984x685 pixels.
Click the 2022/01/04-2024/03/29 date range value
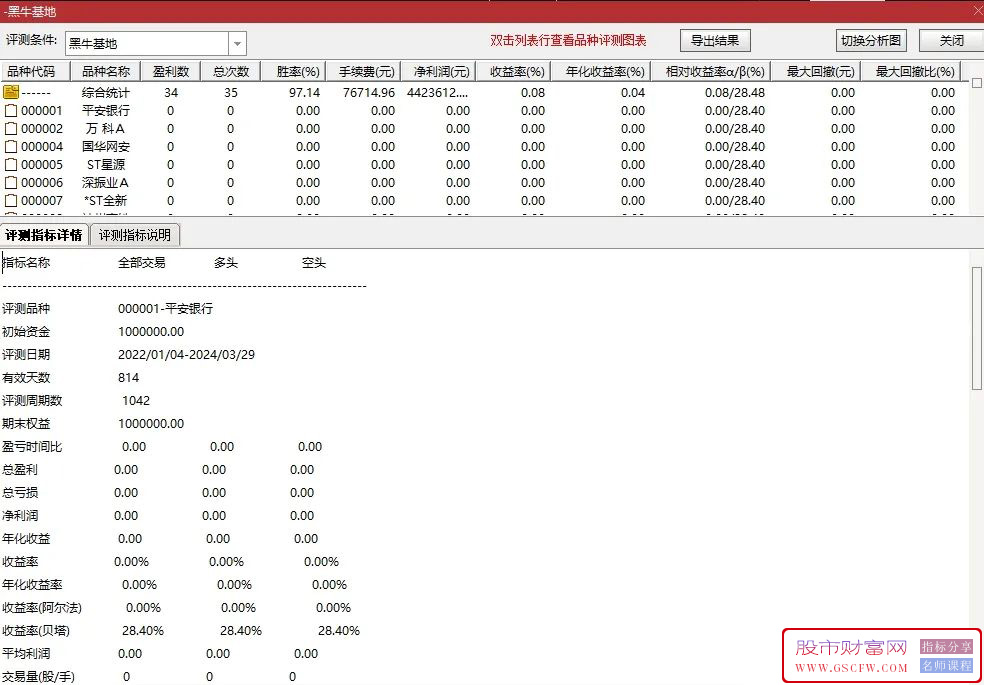186,355
